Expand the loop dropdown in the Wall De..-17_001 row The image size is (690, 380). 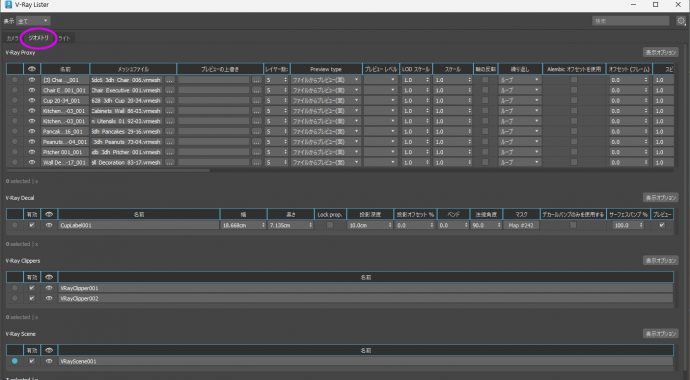coord(519,162)
